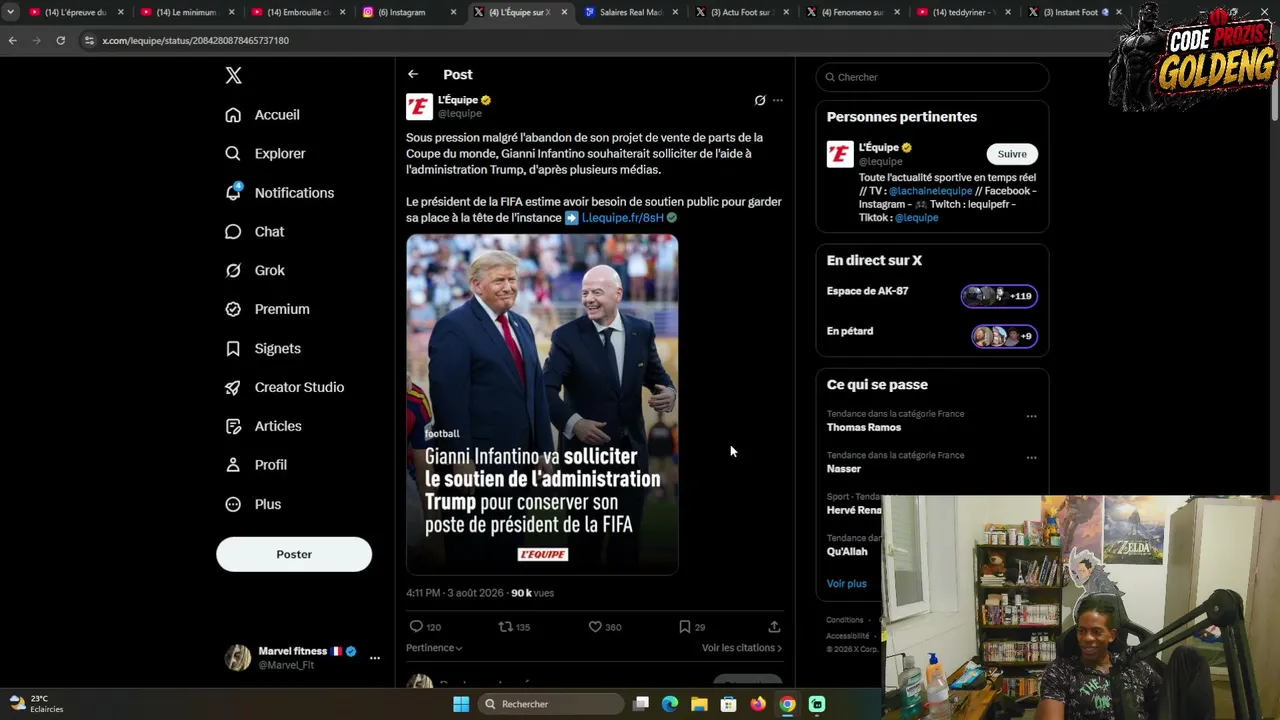Open the Pertinence reply sorting dropdown
1280x720 pixels.
coord(434,648)
